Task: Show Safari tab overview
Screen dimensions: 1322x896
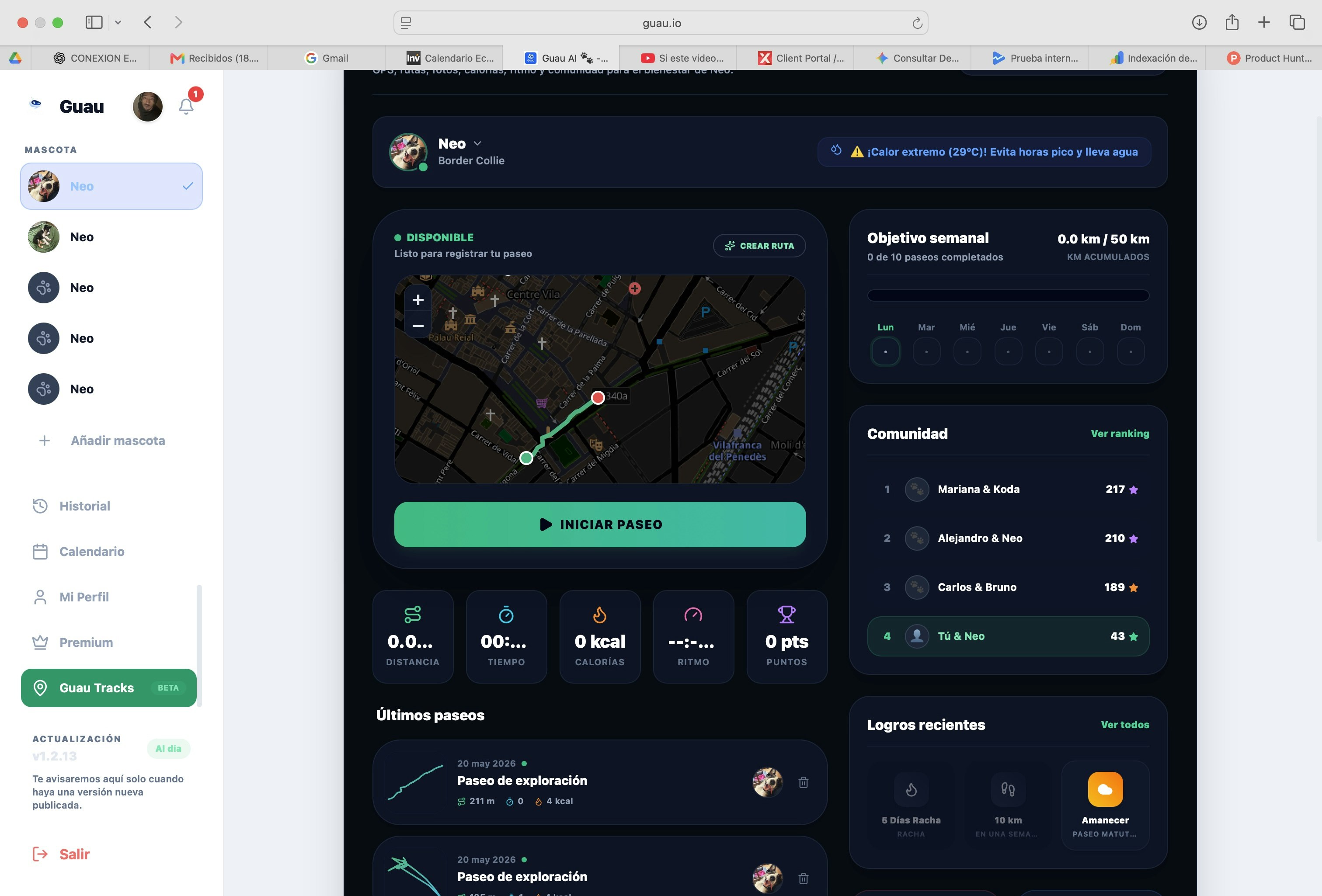Action: tap(1297, 22)
